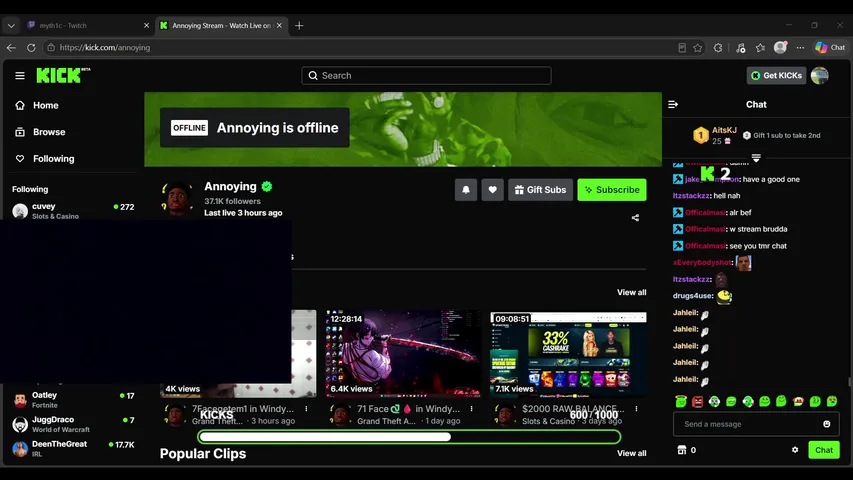853x480 pixels.
Task: Open the tab search dropdown arrow
Action: pyautogui.click(x=11, y=26)
